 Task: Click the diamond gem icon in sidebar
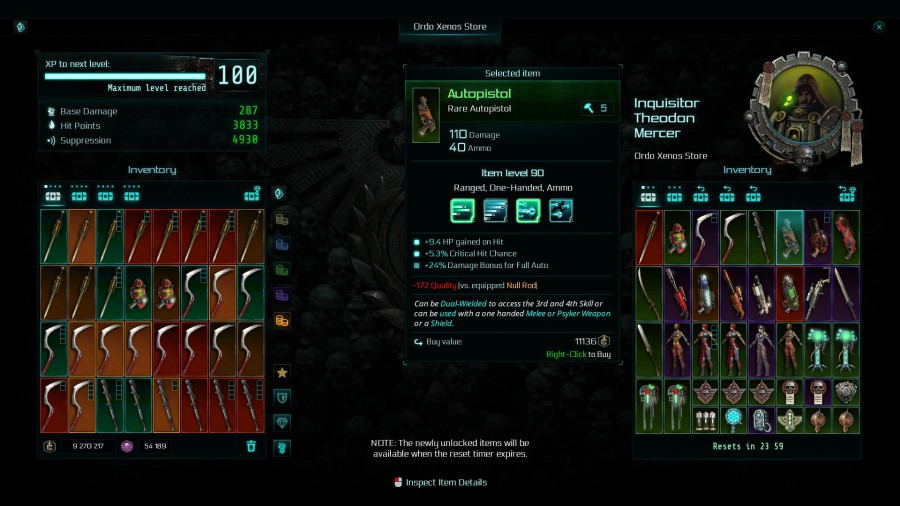(x=282, y=423)
